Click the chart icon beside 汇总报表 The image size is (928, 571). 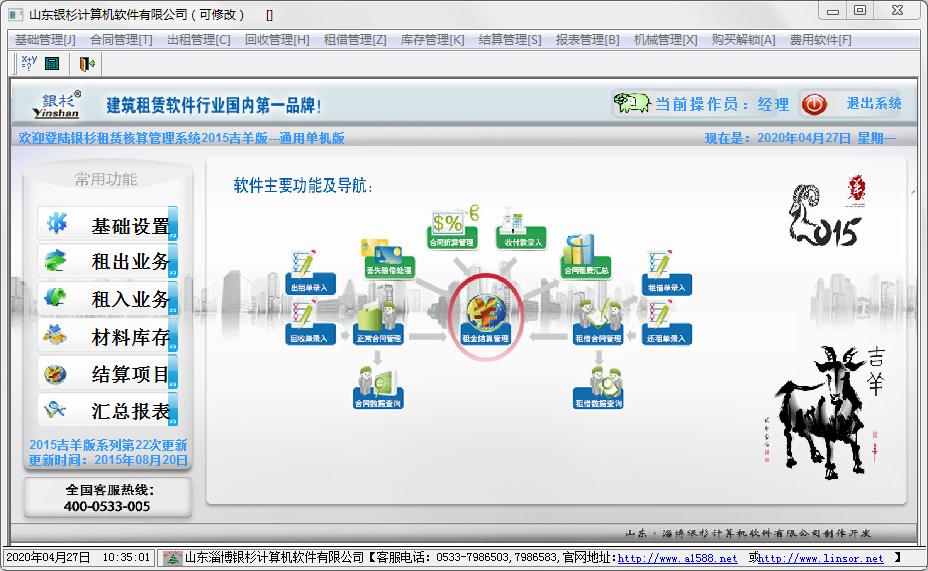(x=55, y=409)
